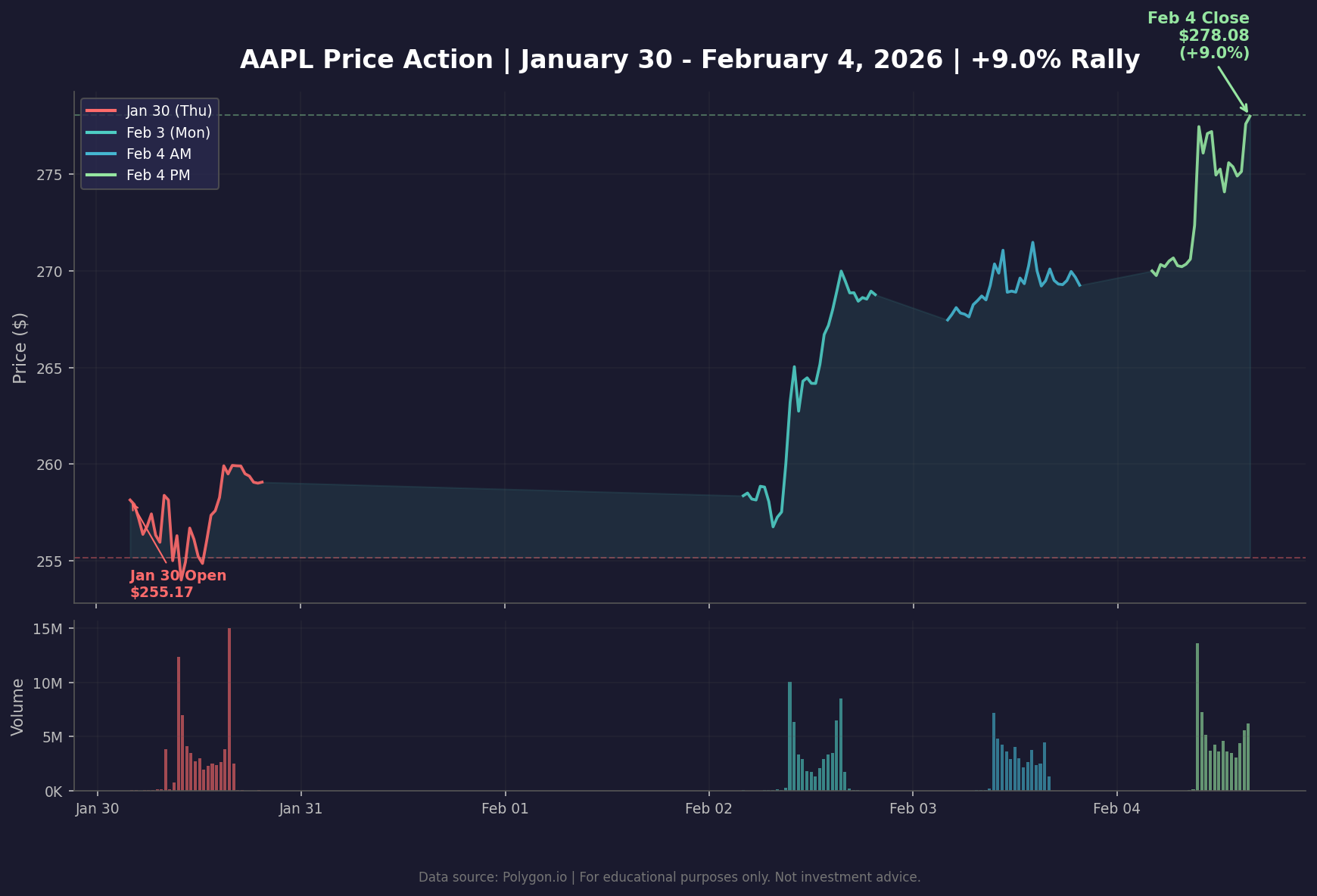Click the Feb 03 date tick label

(913, 809)
